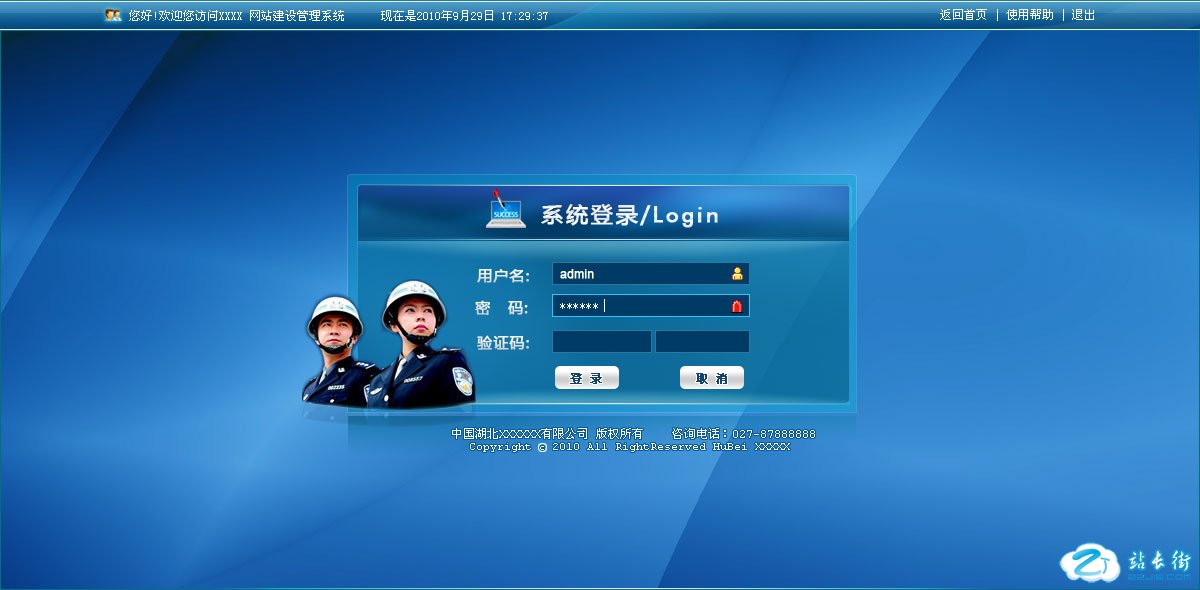Focus the 用户名 field containing admin
1200x590 pixels.
[640, 274]
